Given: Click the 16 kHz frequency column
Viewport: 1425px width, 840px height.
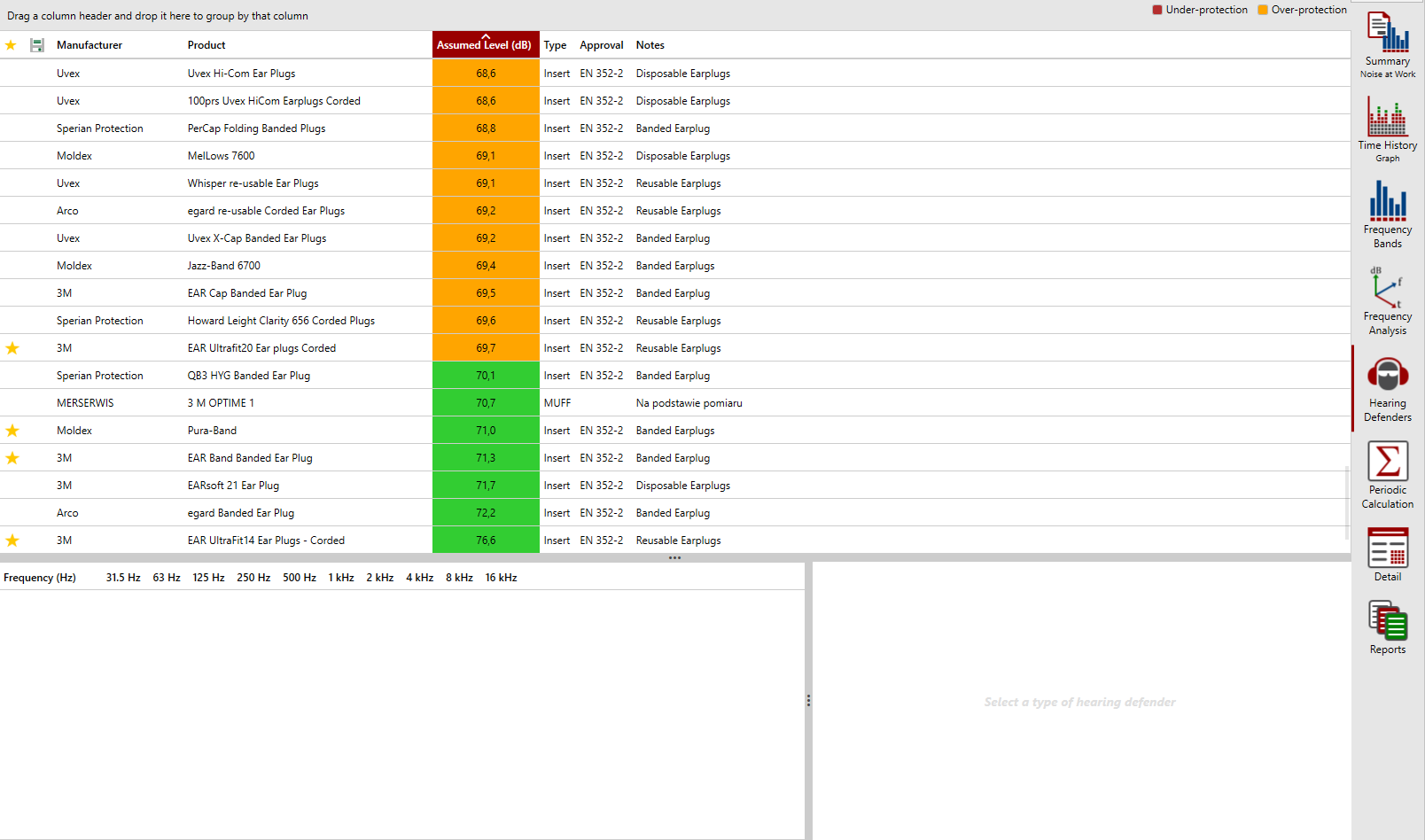Looking at the screenshot, I should [x=501, y=578].
